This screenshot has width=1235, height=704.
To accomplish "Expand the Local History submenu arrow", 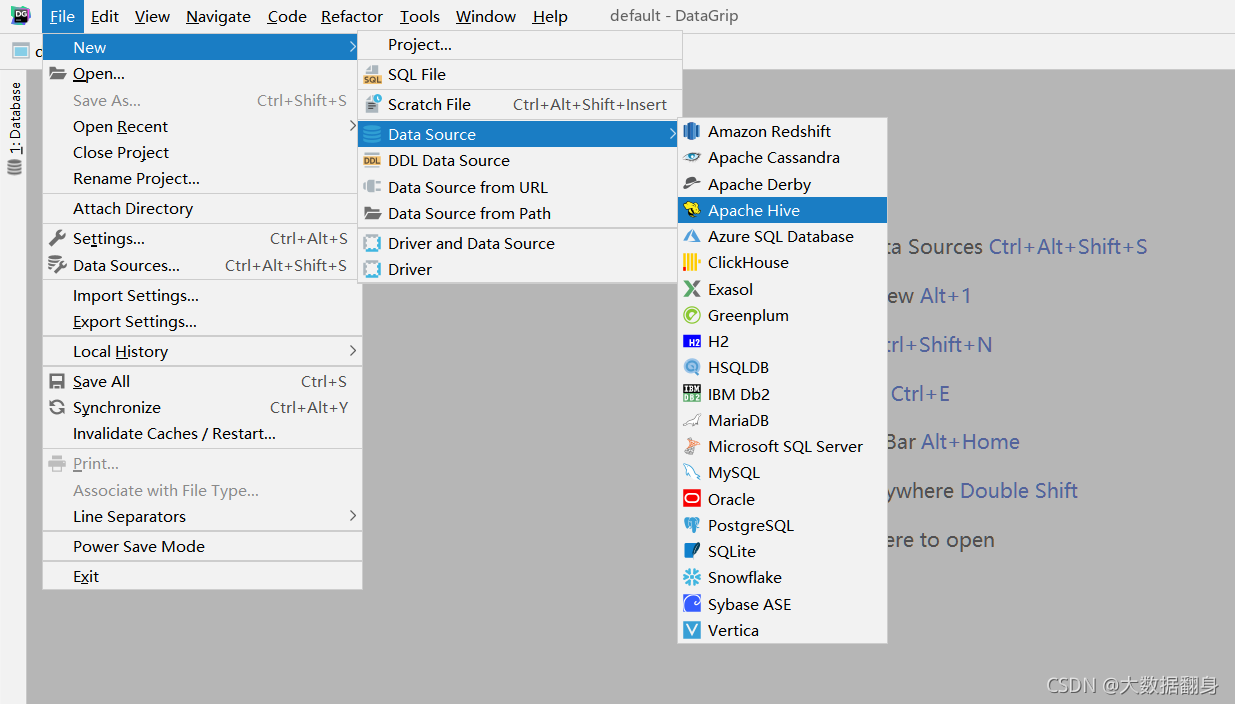I will click(352, 351).
